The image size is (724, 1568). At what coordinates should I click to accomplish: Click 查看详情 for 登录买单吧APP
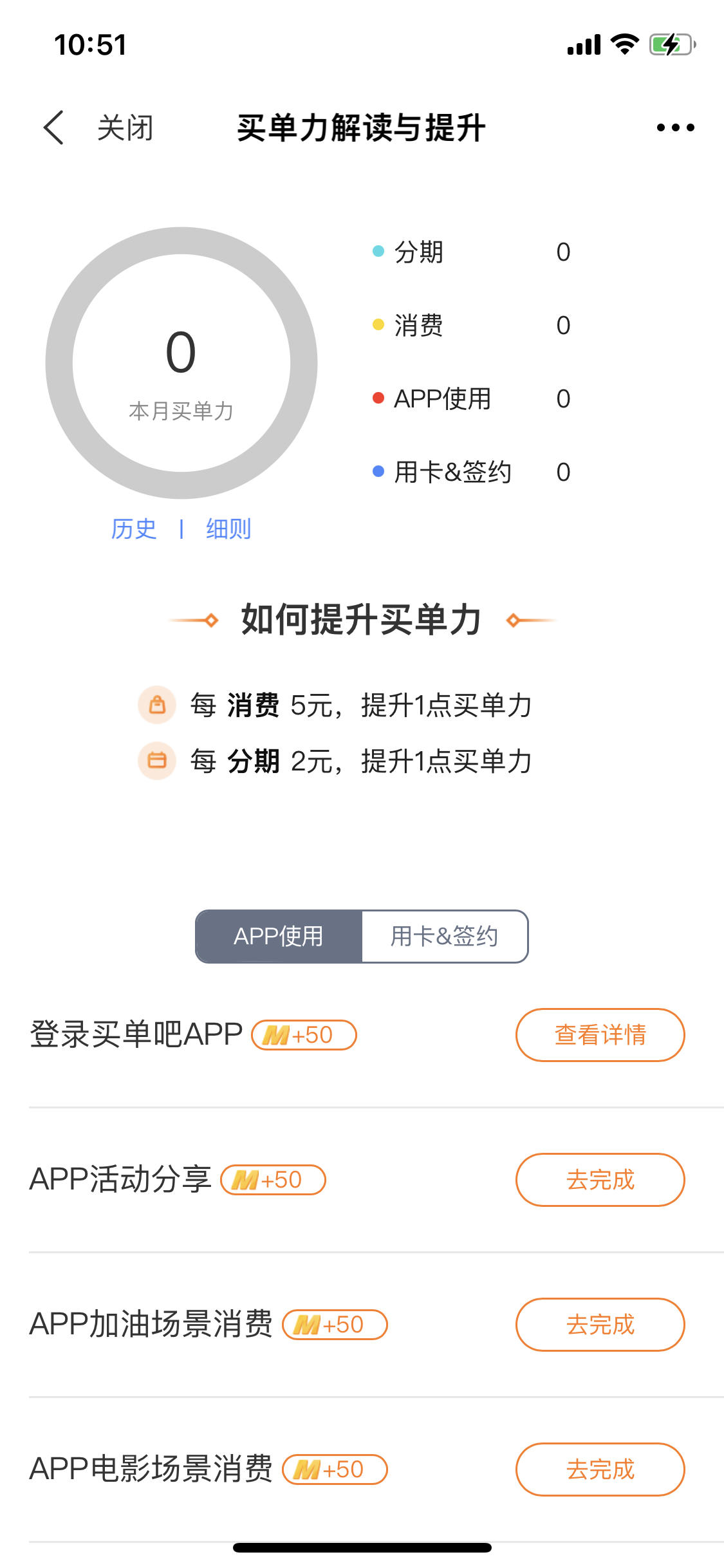tap(600, 1035)
